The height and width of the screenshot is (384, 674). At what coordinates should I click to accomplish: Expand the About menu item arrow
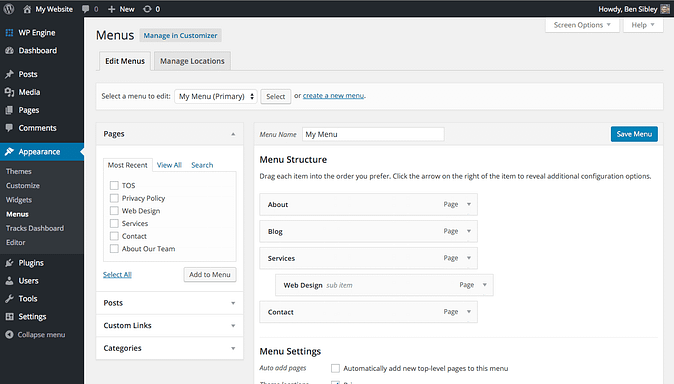point(469,204)
